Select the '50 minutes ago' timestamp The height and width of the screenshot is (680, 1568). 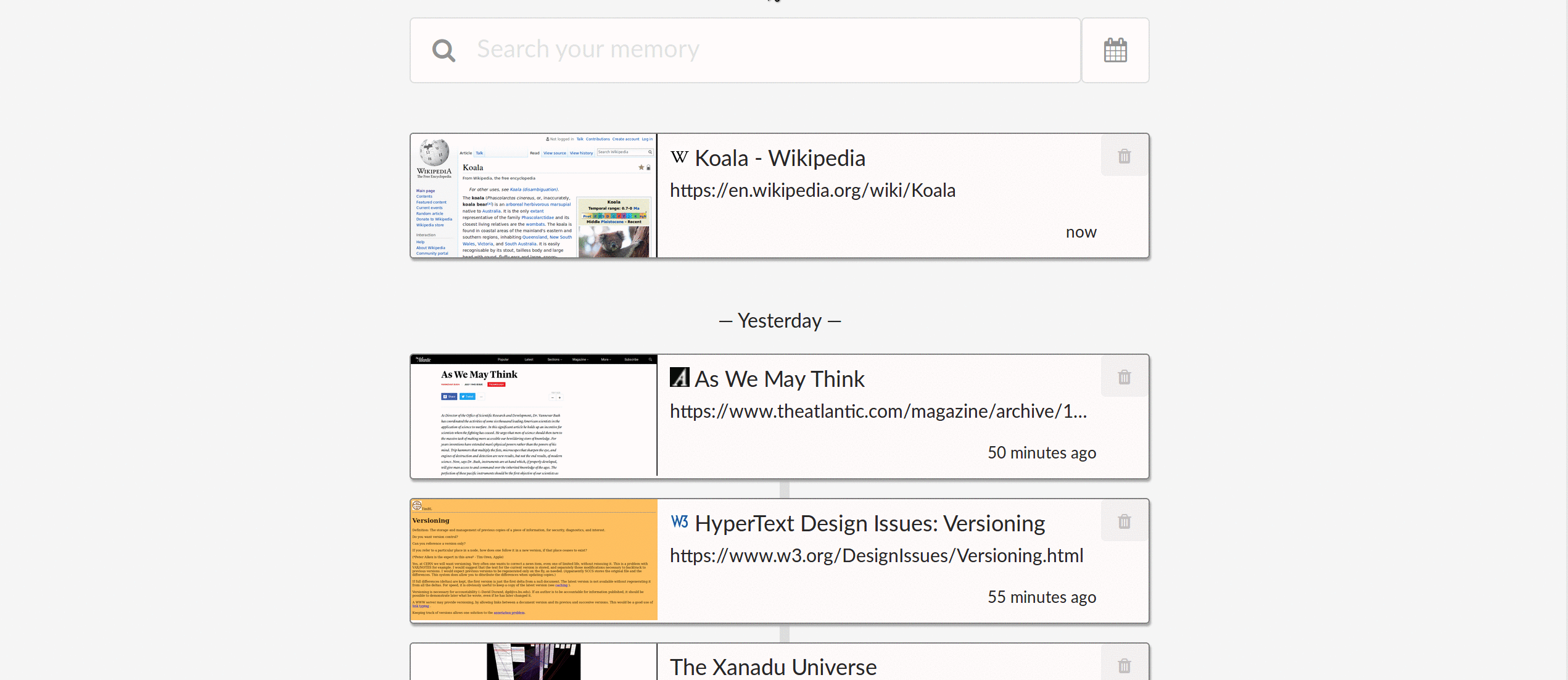[1042, 453]
